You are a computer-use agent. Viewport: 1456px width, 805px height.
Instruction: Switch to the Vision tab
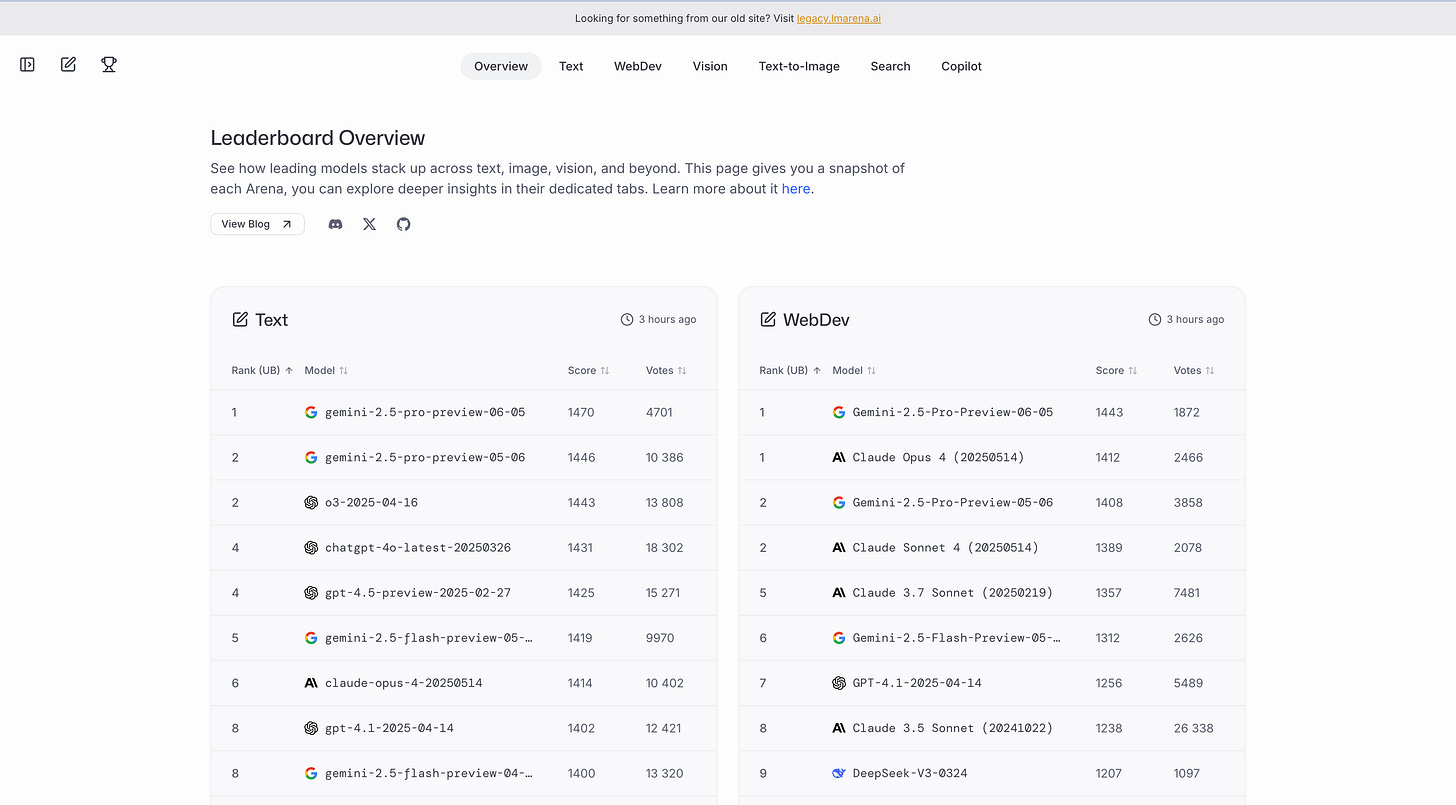(x=710, y=66)
